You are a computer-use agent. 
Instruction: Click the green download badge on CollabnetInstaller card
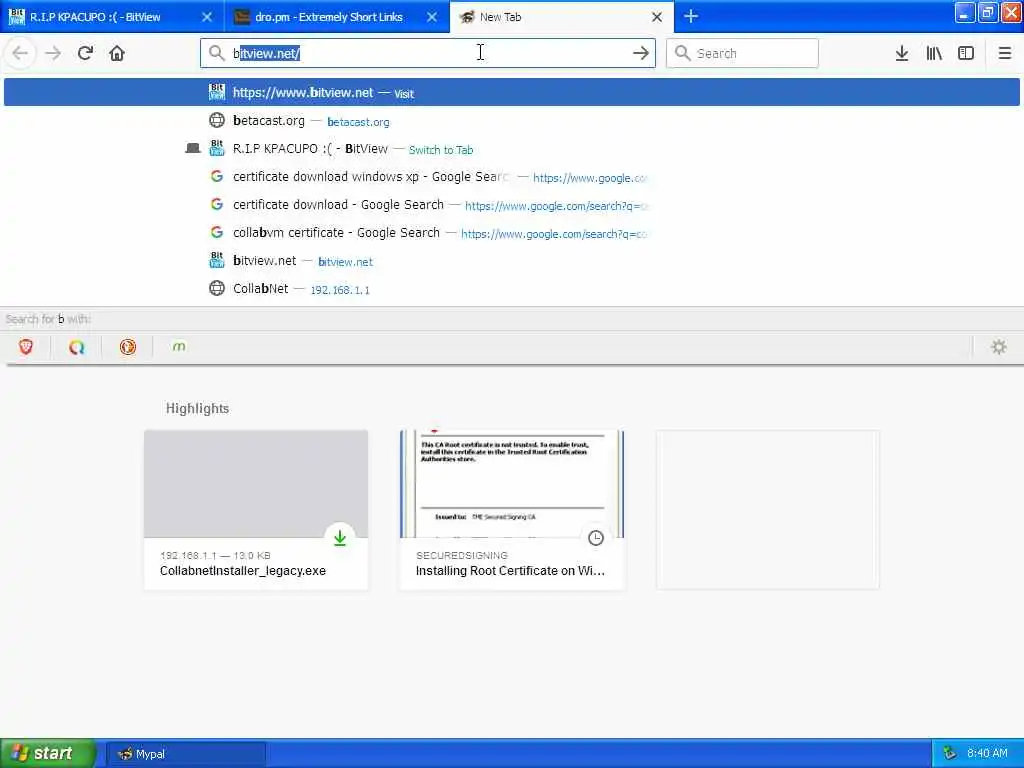coord(340,537)
